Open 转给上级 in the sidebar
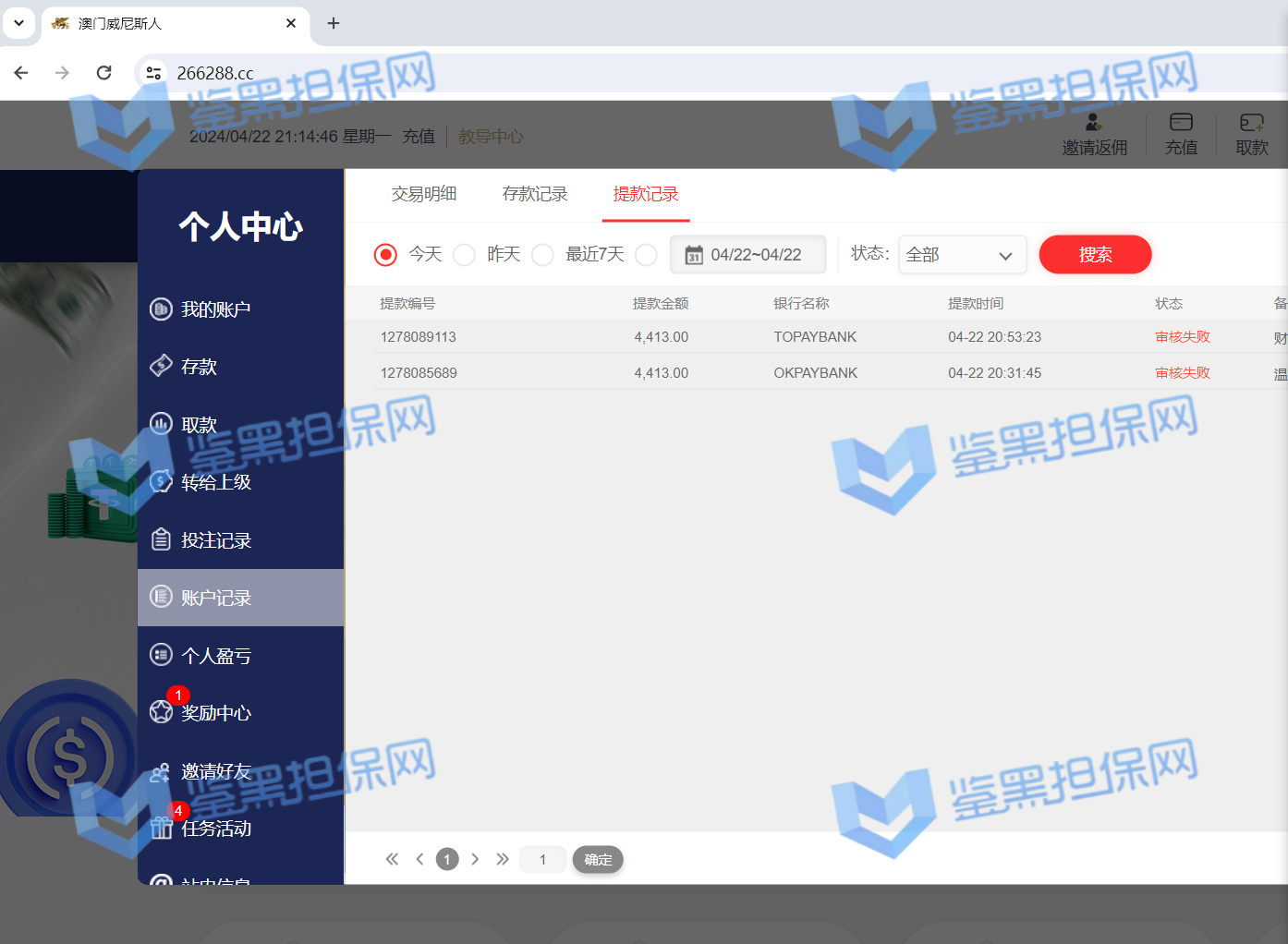The width and height of the screenshot is (1288, 944). point(215,482)
